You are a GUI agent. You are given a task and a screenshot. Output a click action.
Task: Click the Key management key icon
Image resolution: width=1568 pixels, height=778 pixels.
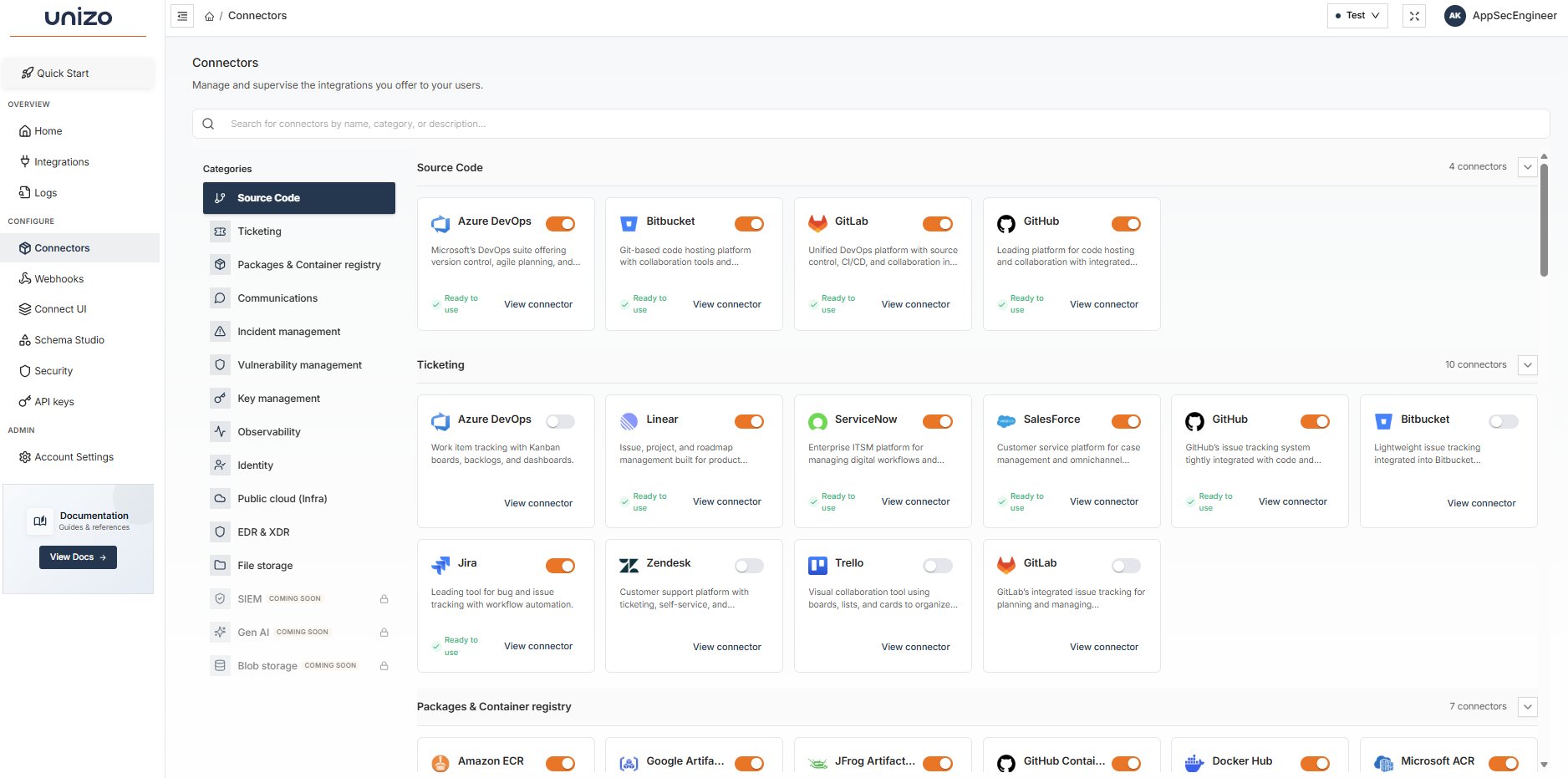tap(220, 399)
